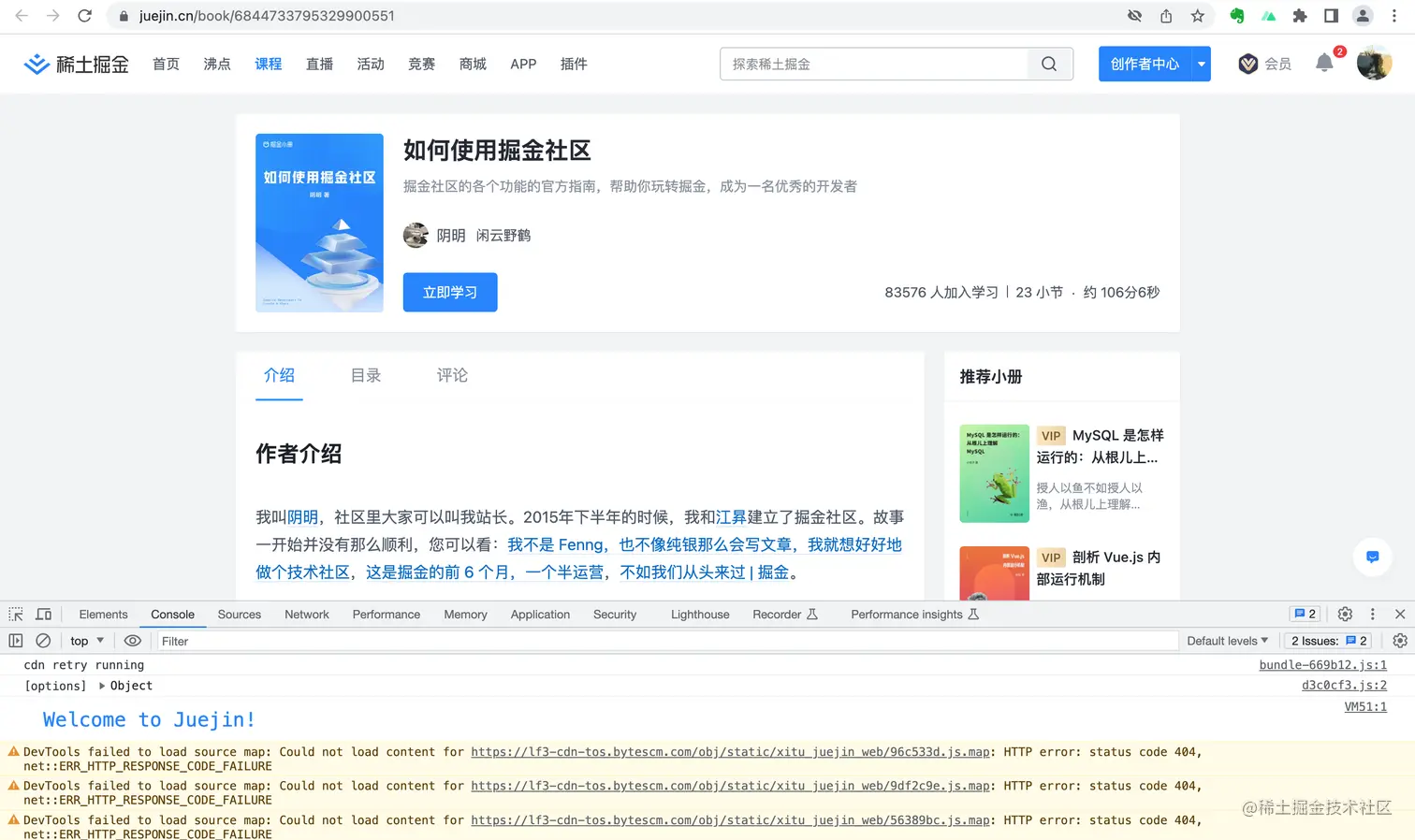Activate the DevTools inspect element picker

pos(16,615)
